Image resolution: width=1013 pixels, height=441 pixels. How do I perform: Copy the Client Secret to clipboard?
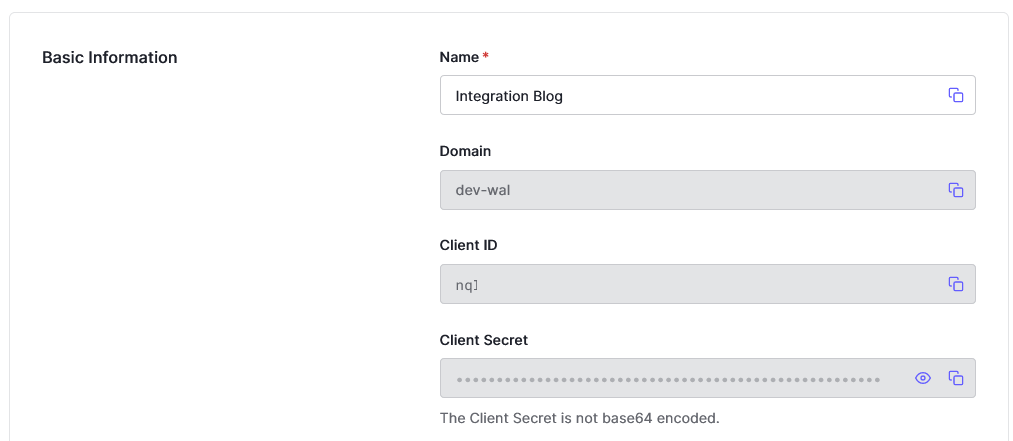[955, 378]
